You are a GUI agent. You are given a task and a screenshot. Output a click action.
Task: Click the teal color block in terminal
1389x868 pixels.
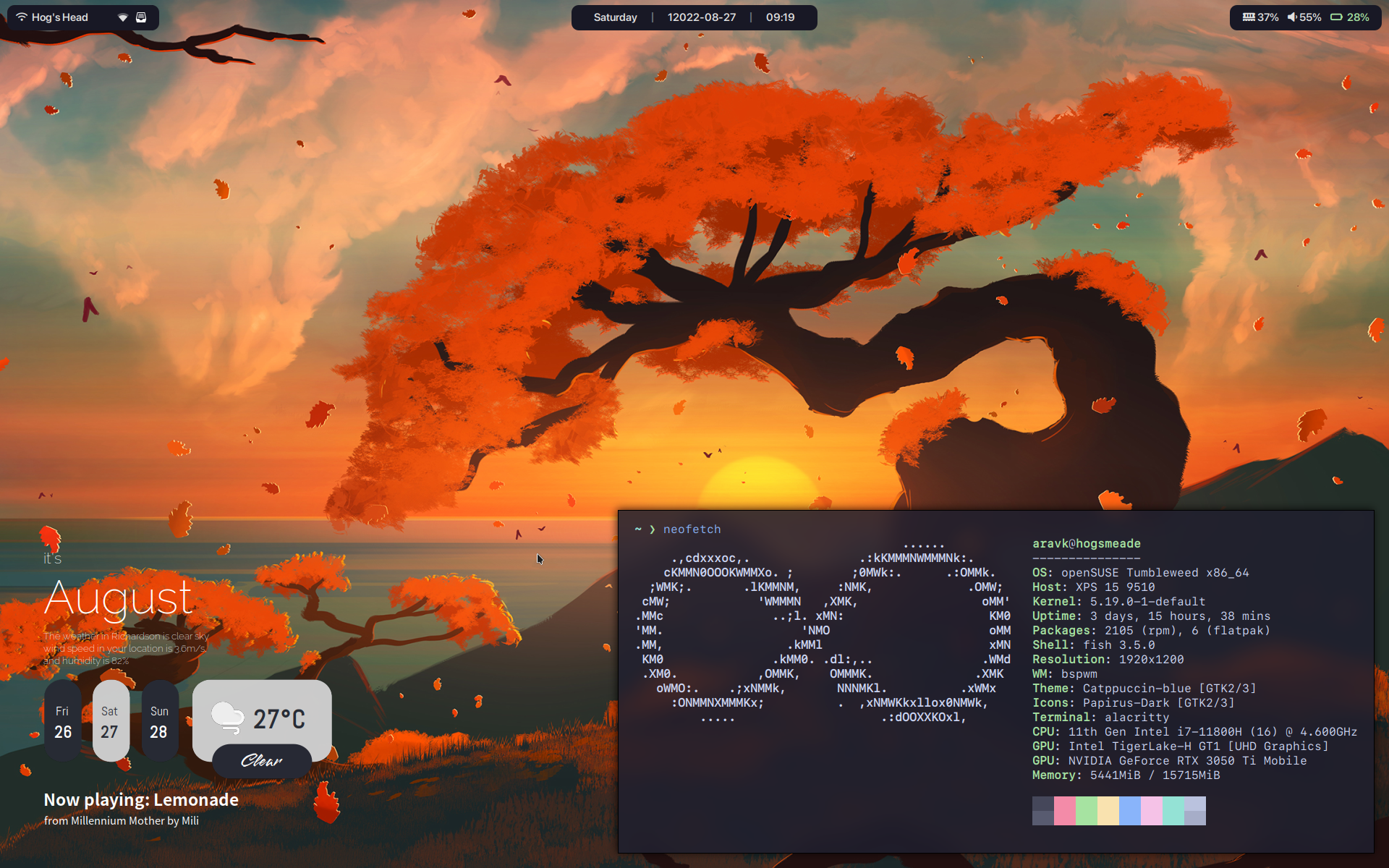click(x=1173, y=811)
